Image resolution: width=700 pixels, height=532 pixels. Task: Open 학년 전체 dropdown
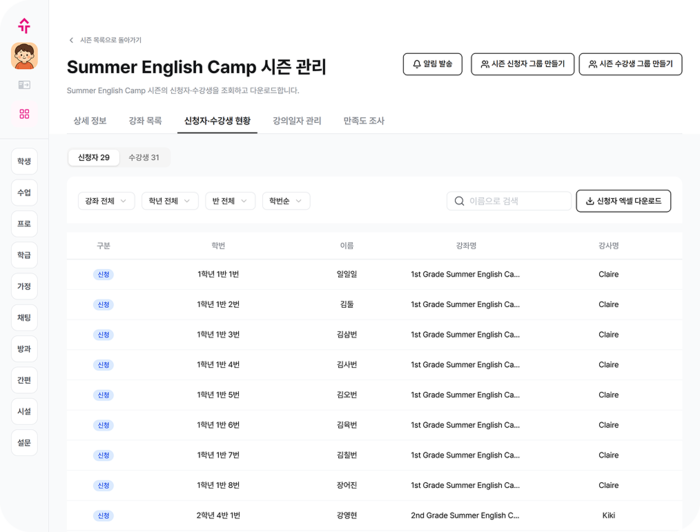pyautogui.click(x=170, y=201)
